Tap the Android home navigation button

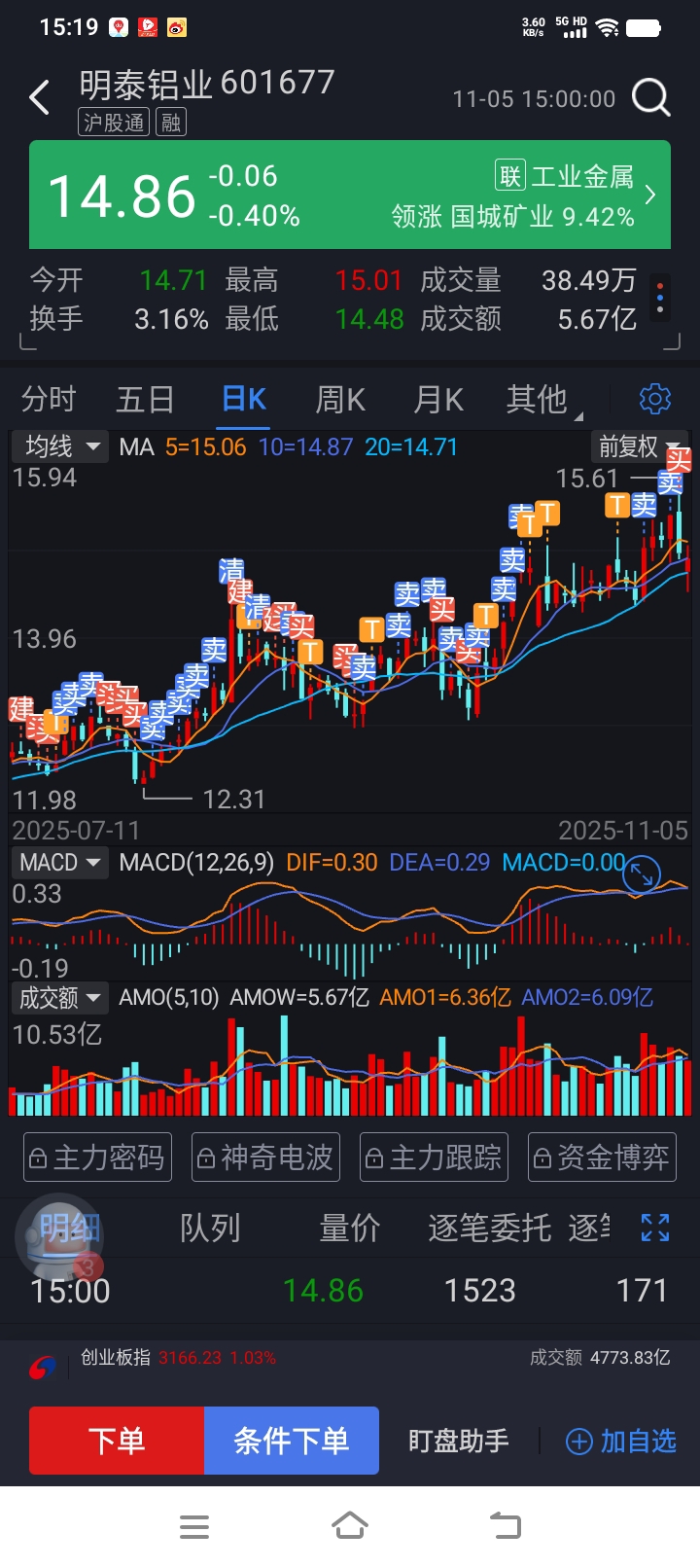coord(350,1526)
